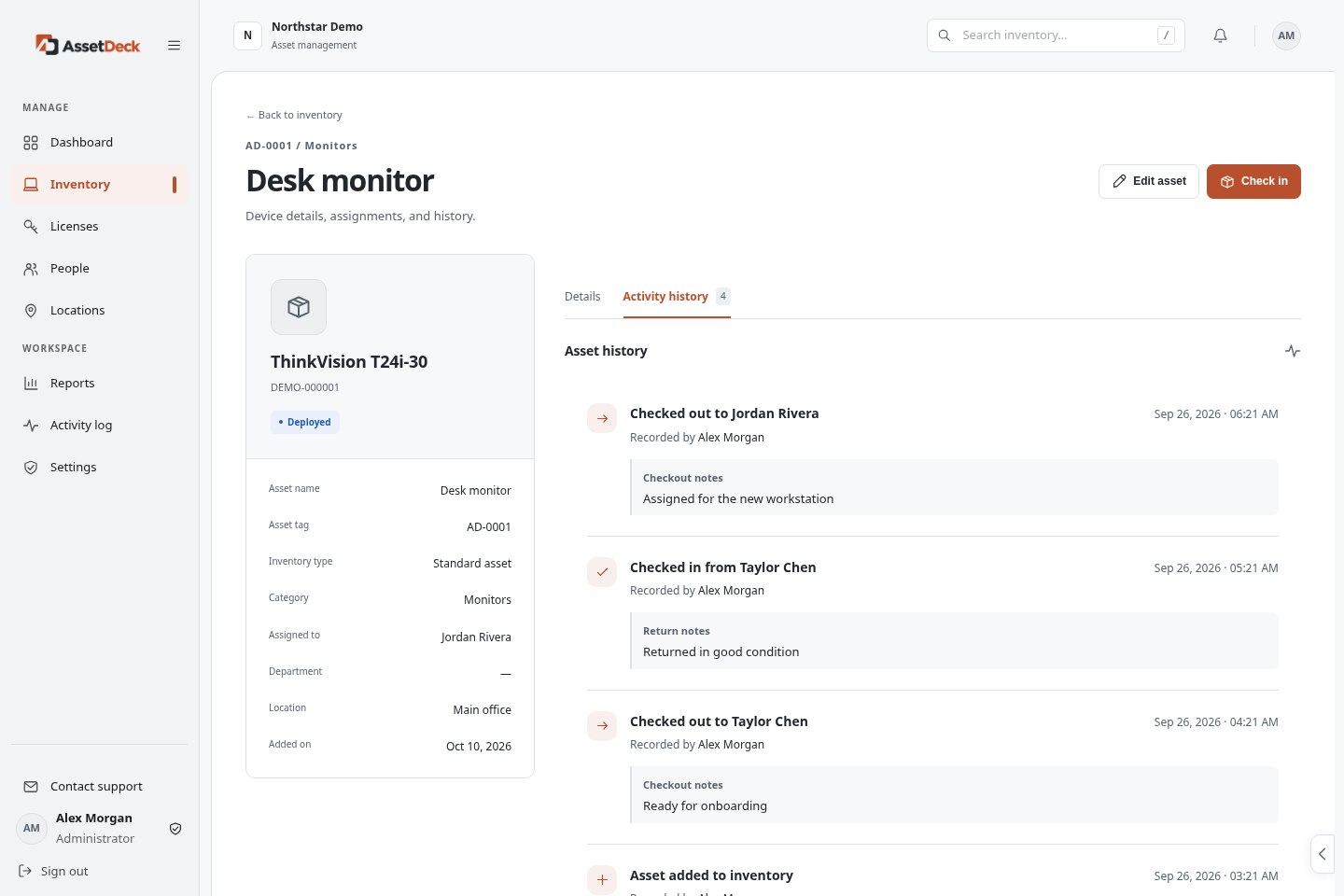Go to Dashboard in the sidebar
Viewport: 1344px width, 896px height.
(99, 142)
